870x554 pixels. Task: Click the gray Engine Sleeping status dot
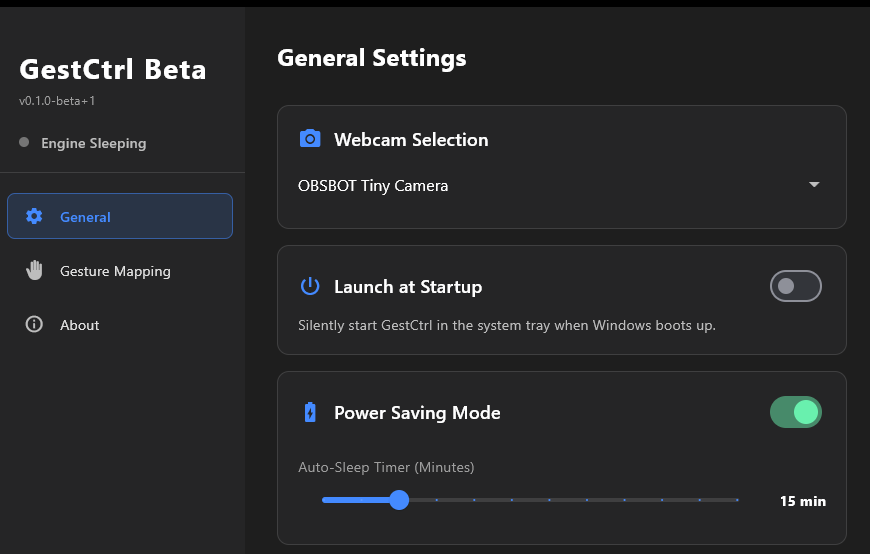pos(24,142)
